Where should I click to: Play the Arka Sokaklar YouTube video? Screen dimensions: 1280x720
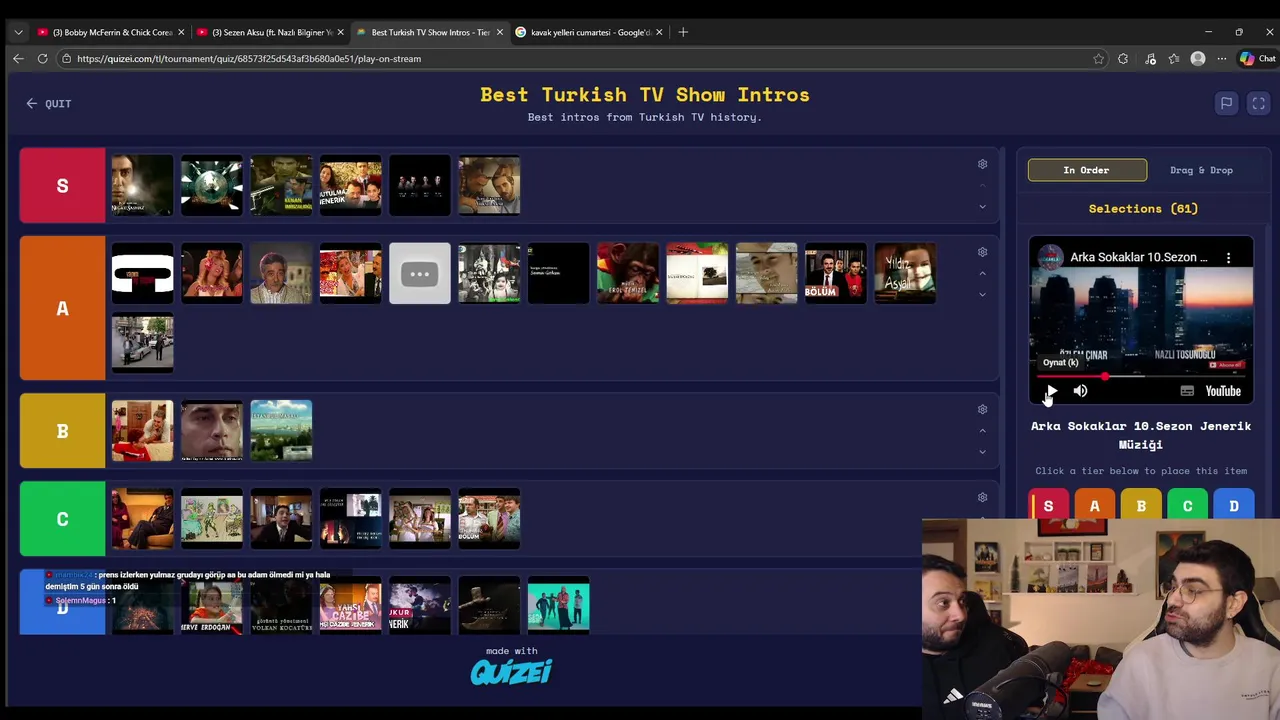1051,391
